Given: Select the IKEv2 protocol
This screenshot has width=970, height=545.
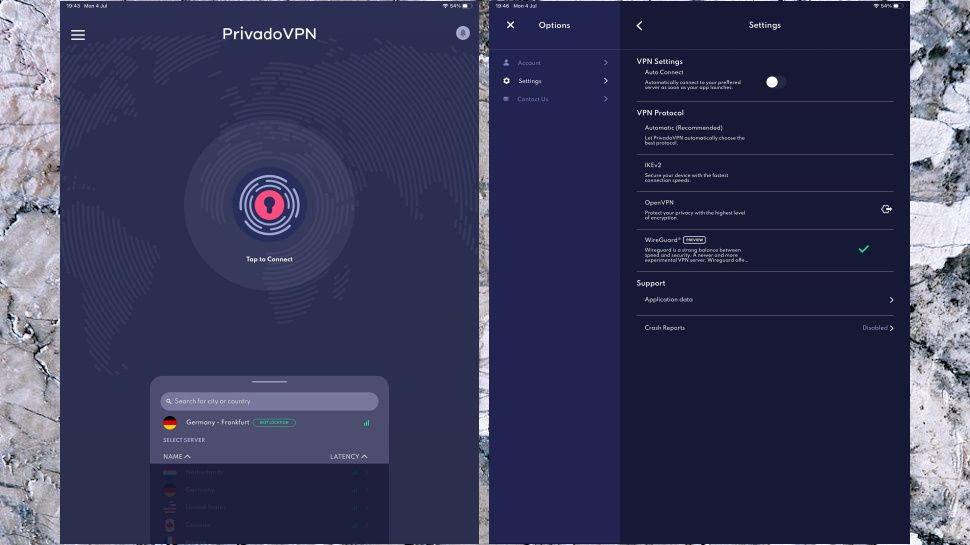Looking at the screenshot, I should point(765,173).
